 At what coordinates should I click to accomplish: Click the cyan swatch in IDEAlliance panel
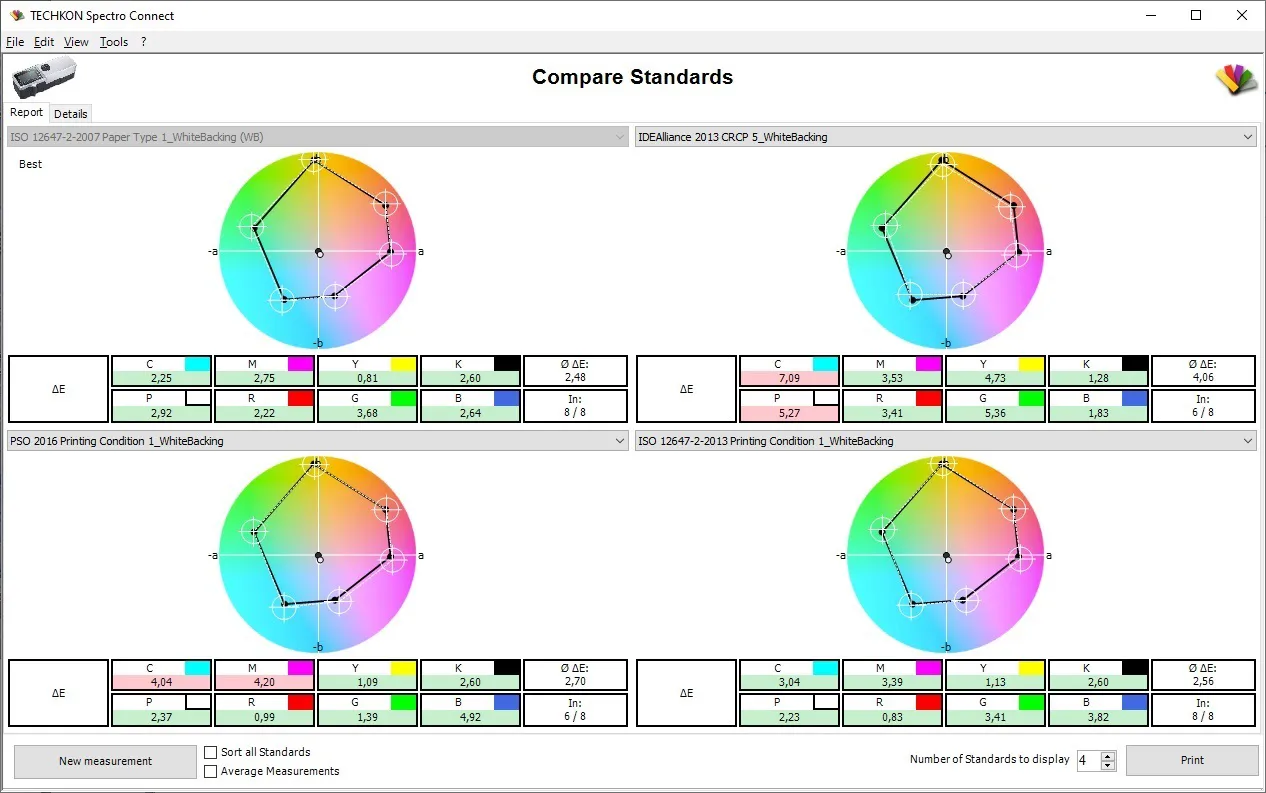coord(825,364)
